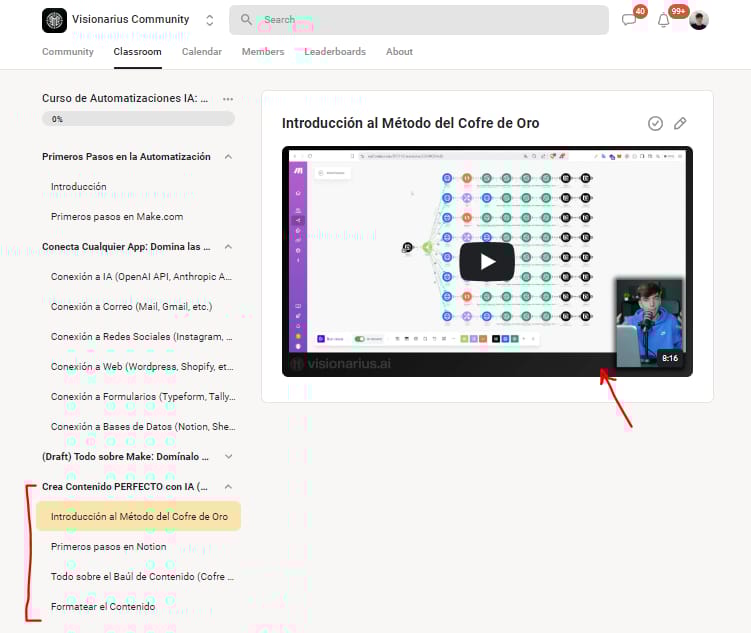Select Introducción al Método del Cofre lesson
This screenshot has width=751, height=633.
pos(138,516)
